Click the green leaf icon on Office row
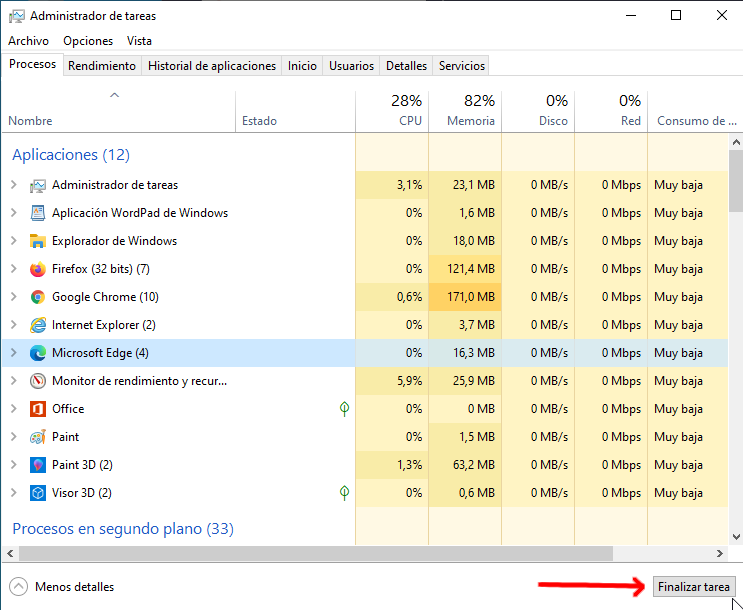Screen dimensions: 743x610 coord(344,409)
